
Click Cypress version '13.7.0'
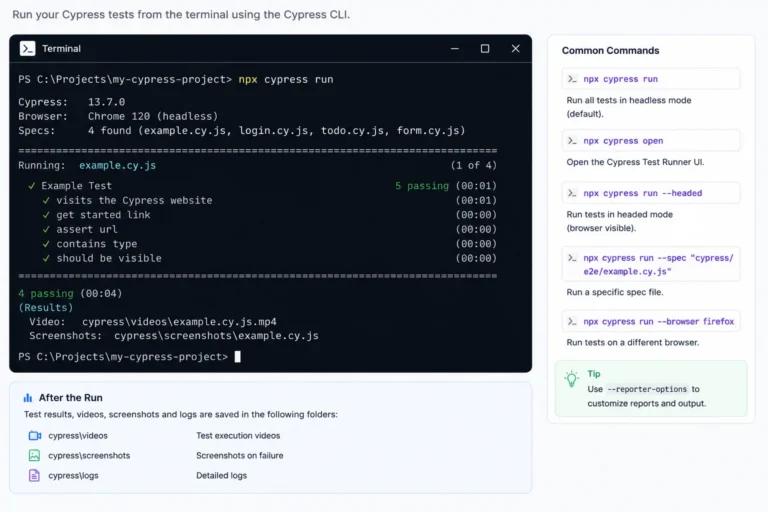106,102
